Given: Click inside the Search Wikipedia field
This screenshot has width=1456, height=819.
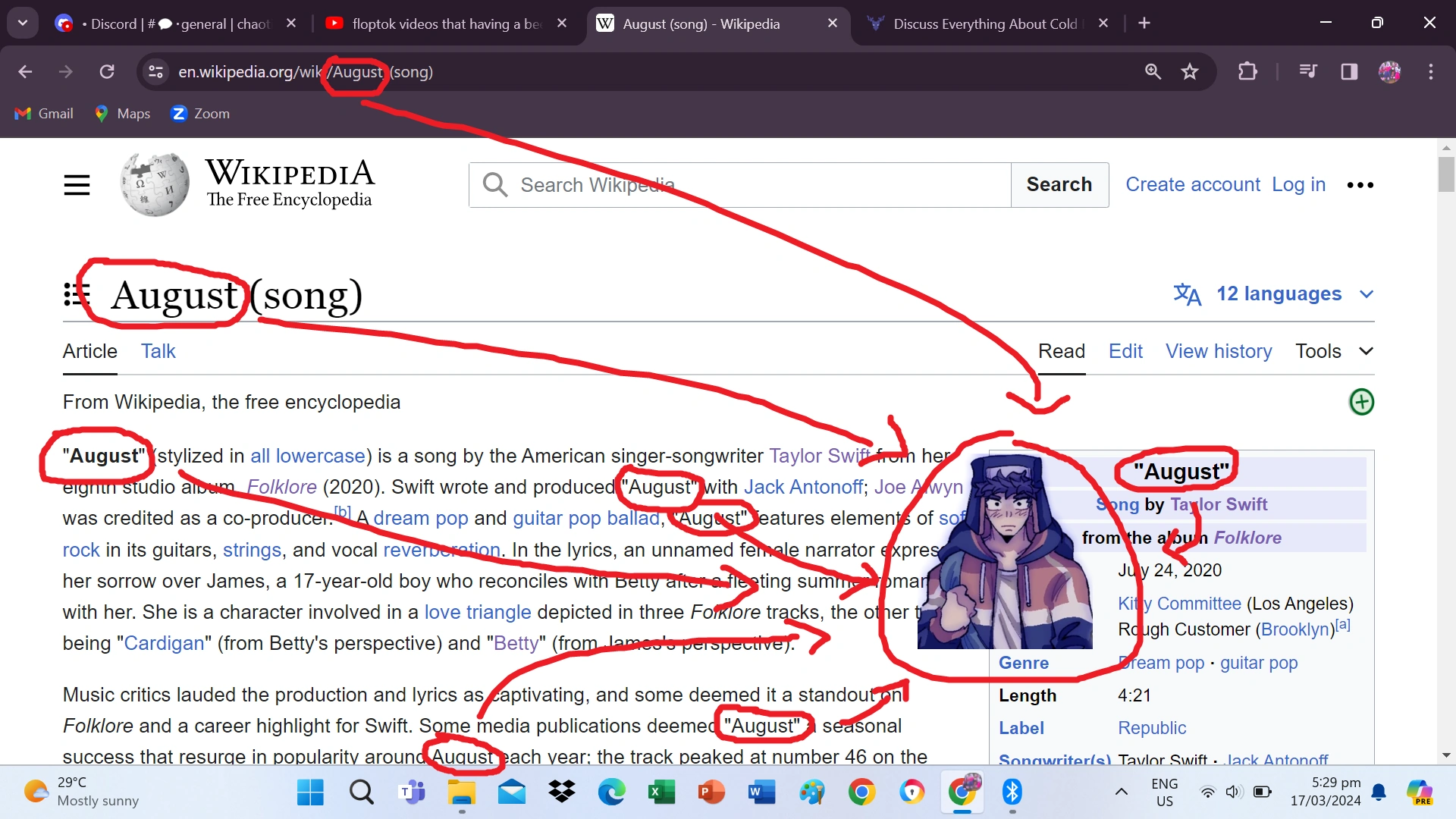Looking at the screenshot, I should (x=739, y=184).
